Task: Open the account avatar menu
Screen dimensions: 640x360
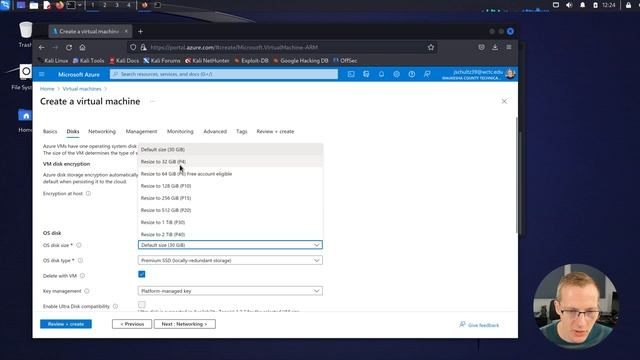Action: pos(510,74)
